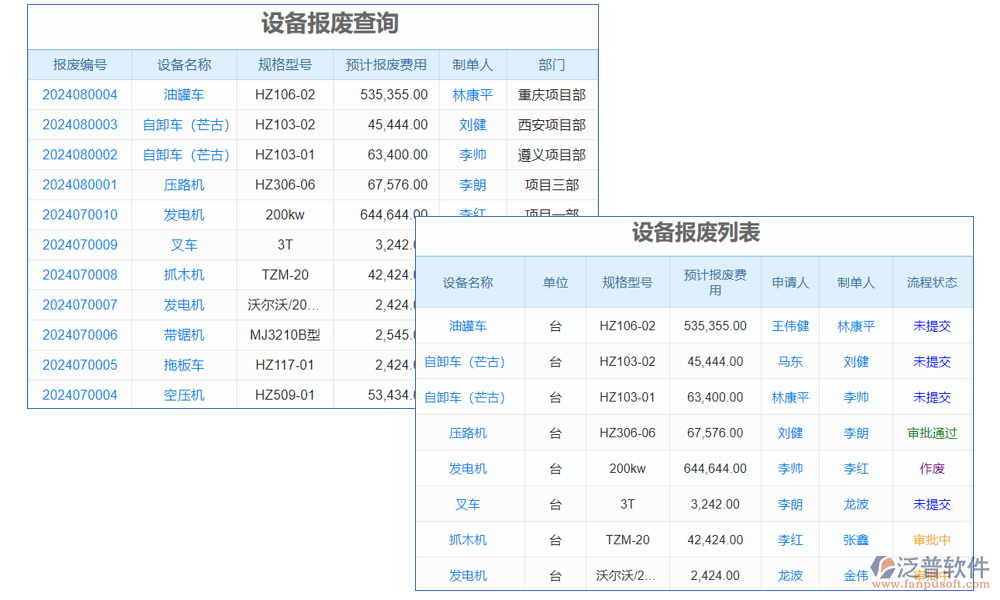
Task: Click 作废 status for 发电机 row
Action: coord(932,468)
